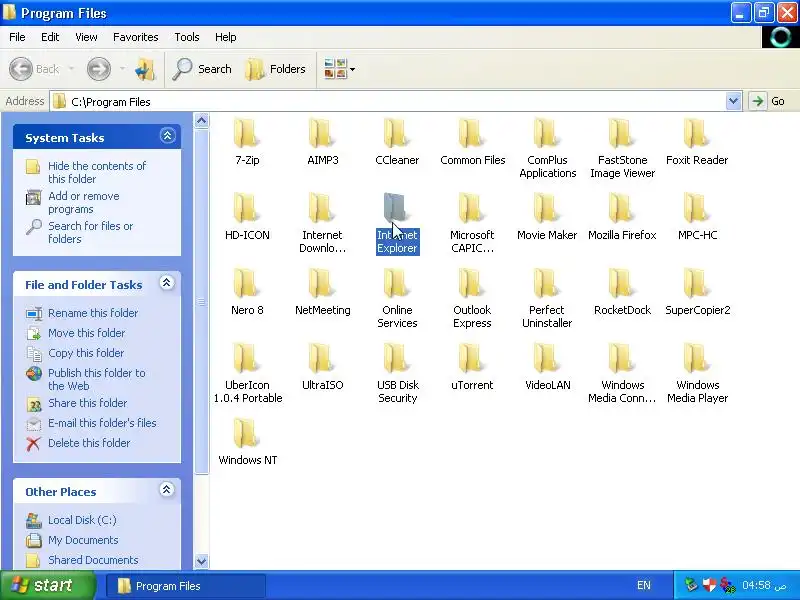Screen dimensions: 800x600
Task: Open the Windows start button
Action: click(47, 585)
